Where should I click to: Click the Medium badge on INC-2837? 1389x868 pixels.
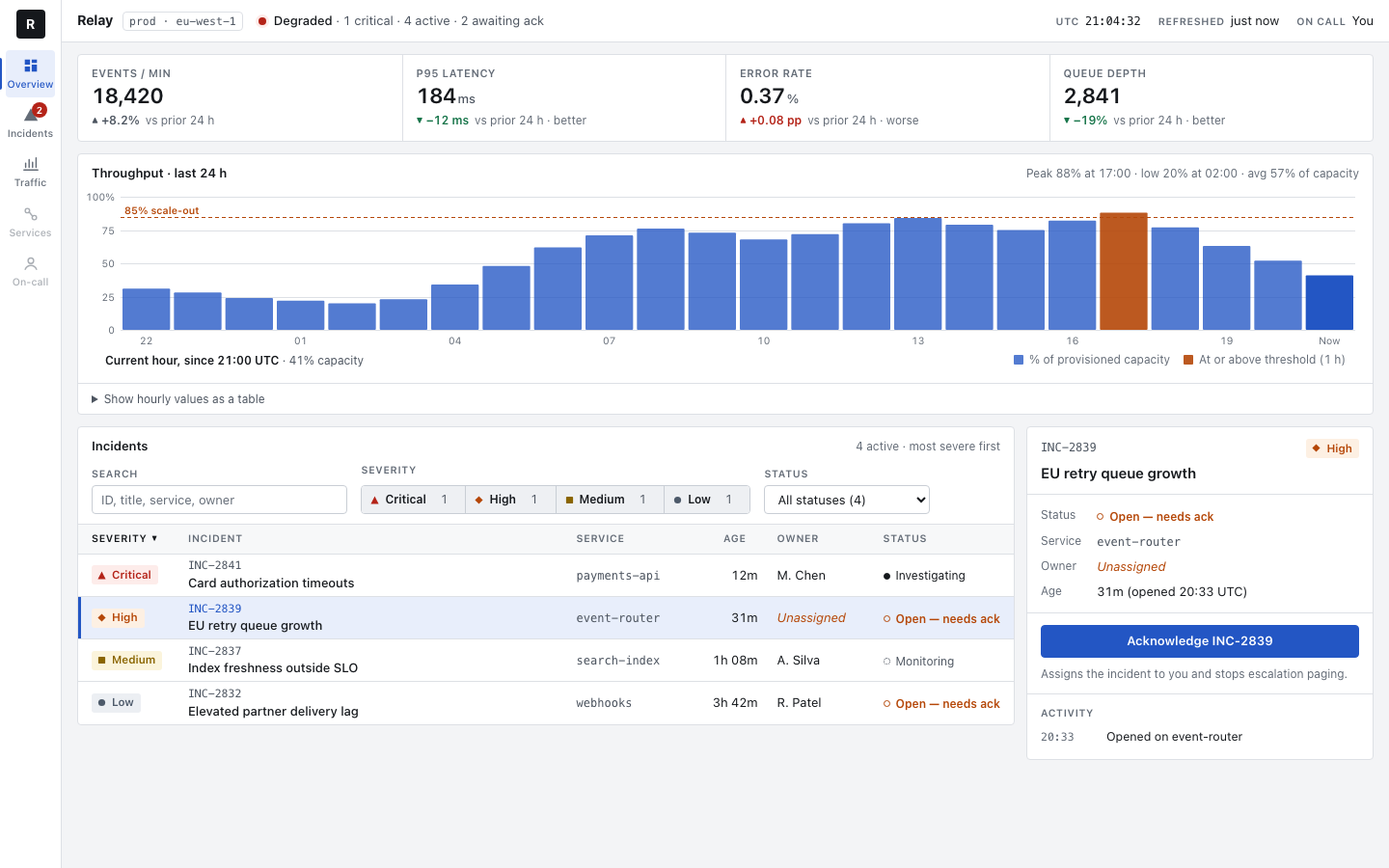(126, 661)
